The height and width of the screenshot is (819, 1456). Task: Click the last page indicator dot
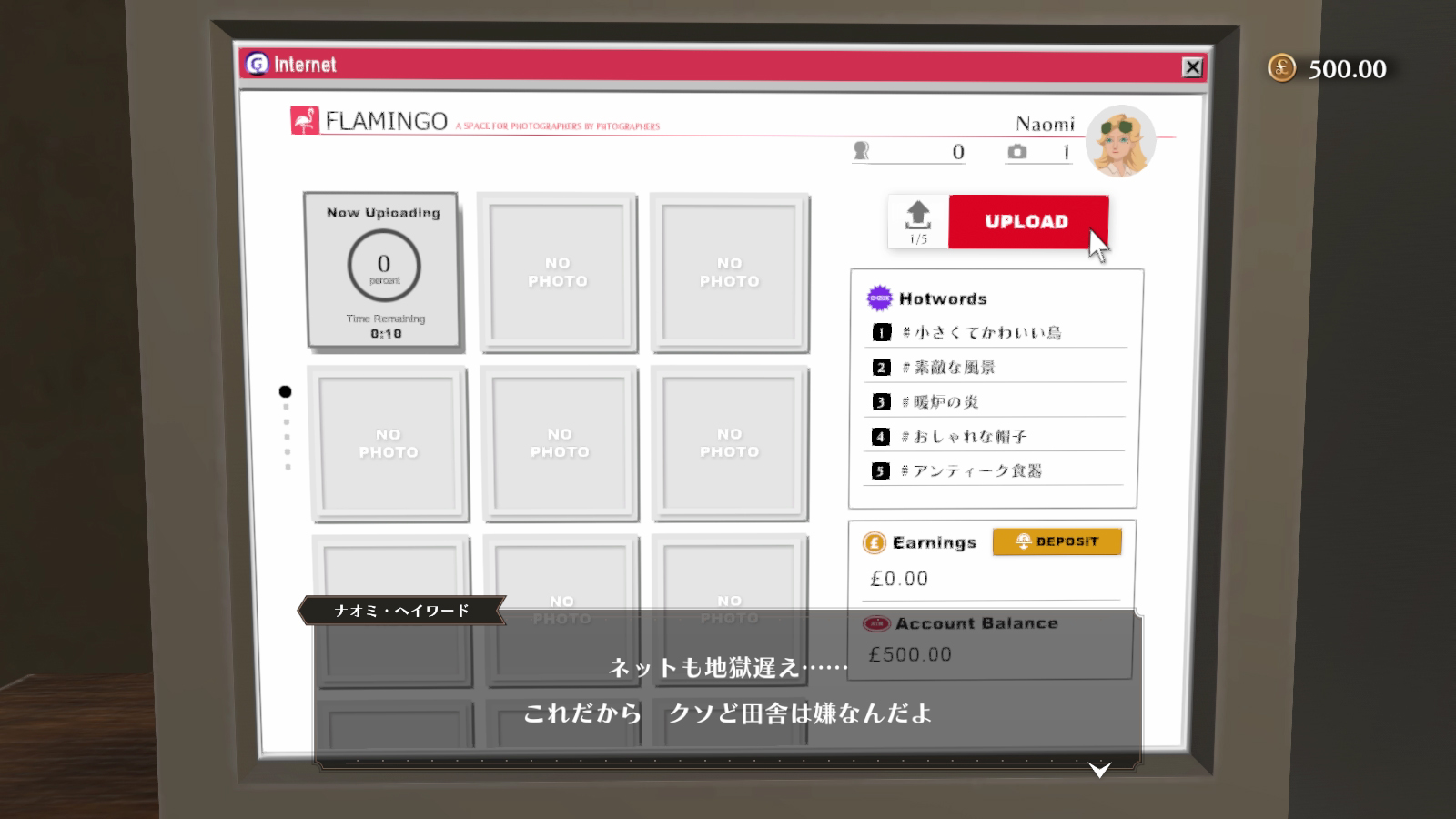point(288,467)
